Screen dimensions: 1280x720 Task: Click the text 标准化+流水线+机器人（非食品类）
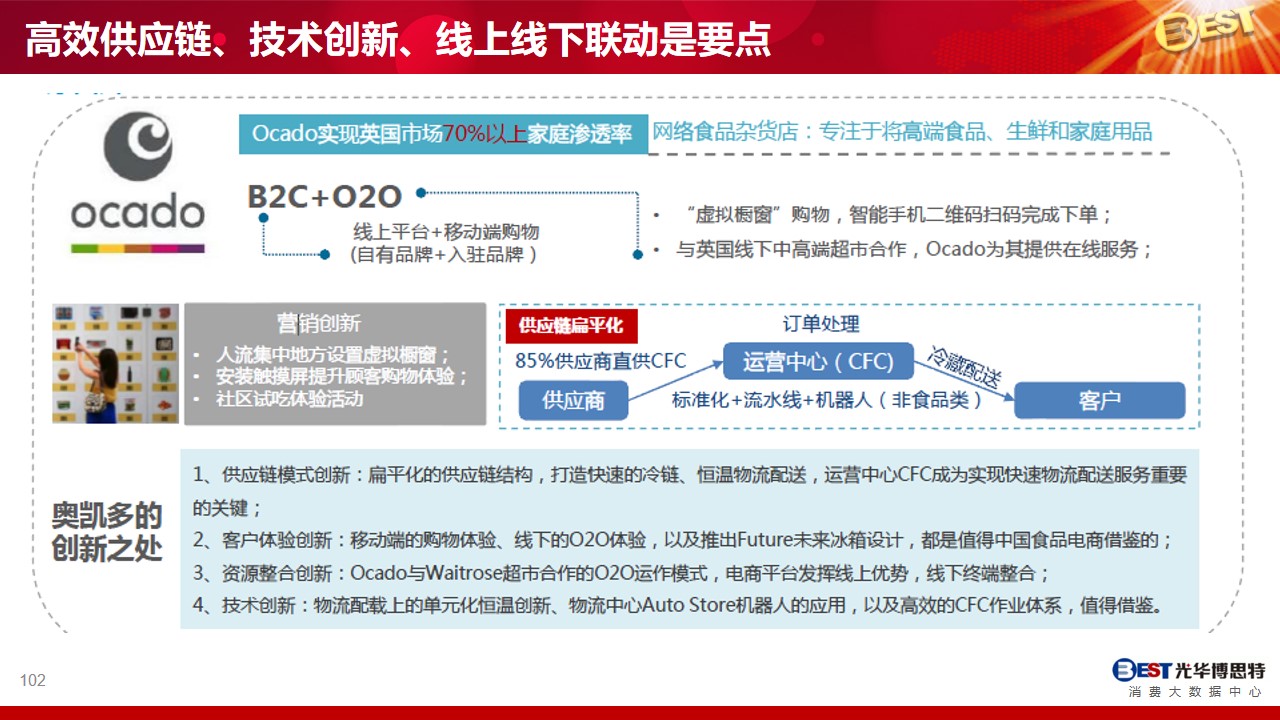(827, 400)
